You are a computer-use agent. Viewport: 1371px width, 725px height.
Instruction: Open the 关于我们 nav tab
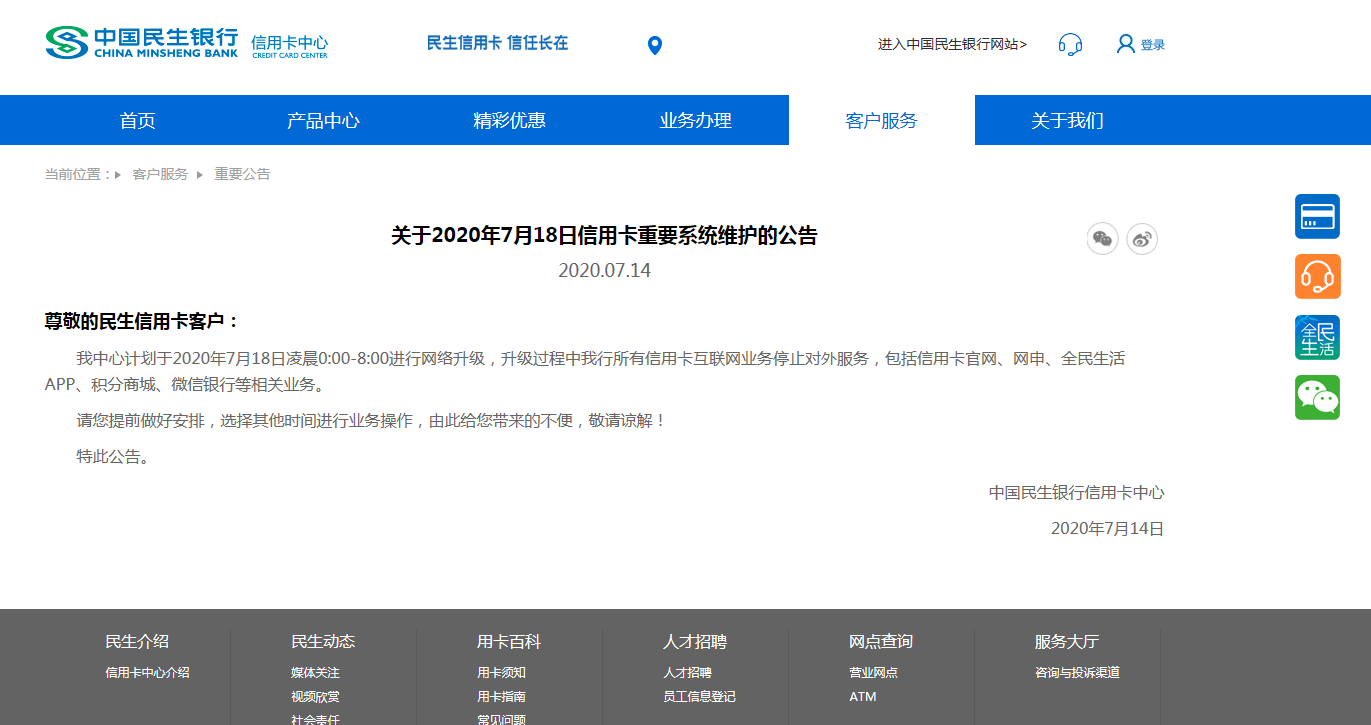click(1067, 120)
